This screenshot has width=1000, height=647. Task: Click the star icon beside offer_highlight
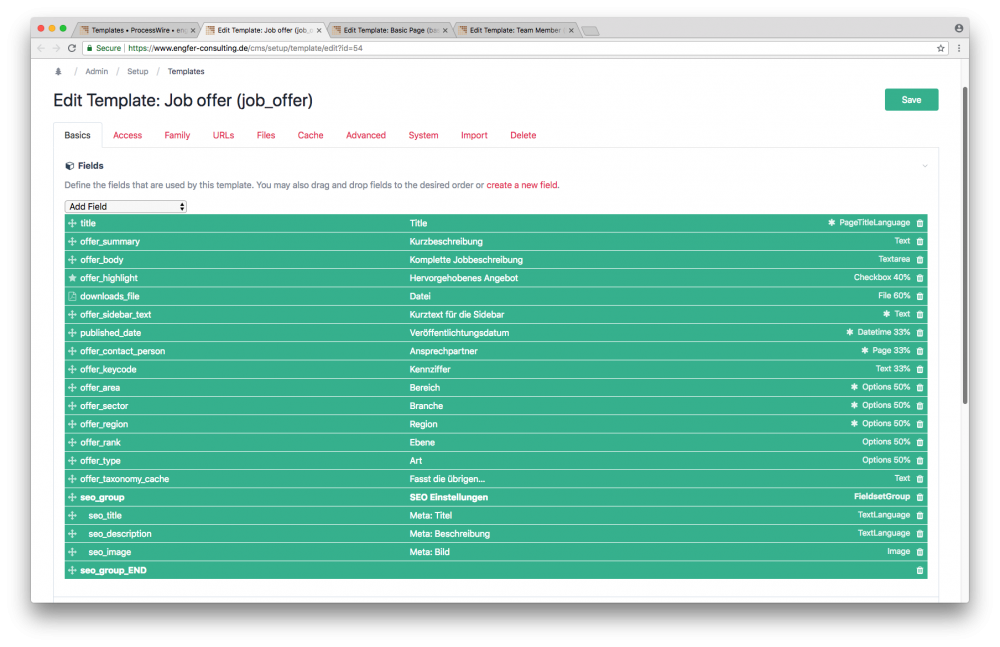click(72, 278)
